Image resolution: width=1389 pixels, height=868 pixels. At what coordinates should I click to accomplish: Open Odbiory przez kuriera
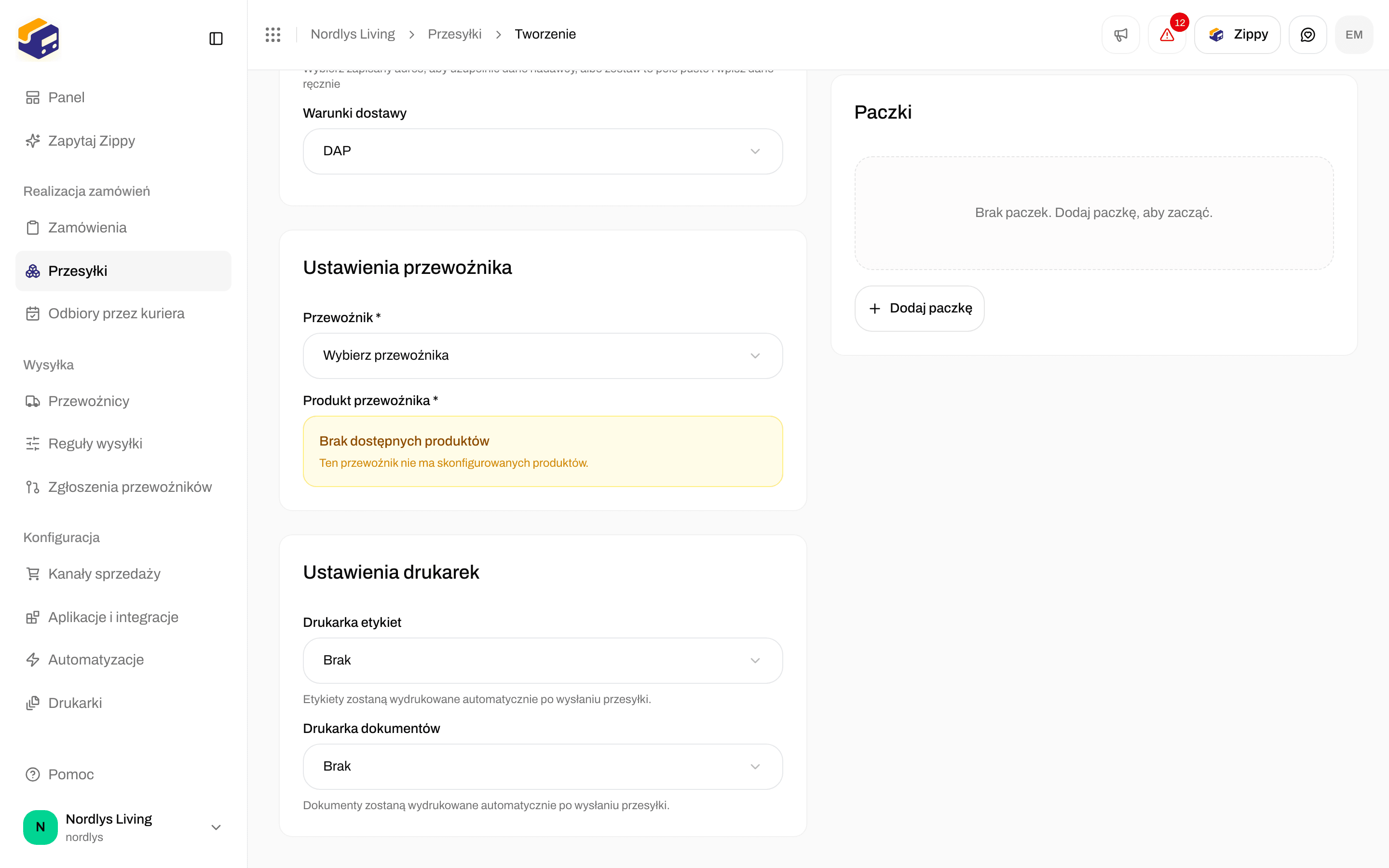[x=123, y=313]
